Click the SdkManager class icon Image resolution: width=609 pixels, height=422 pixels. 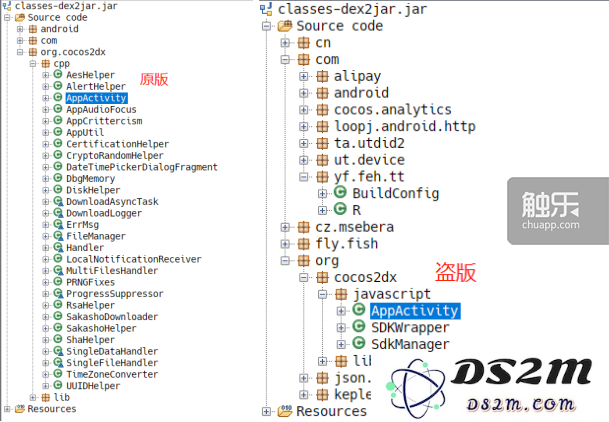click(358, 343)
